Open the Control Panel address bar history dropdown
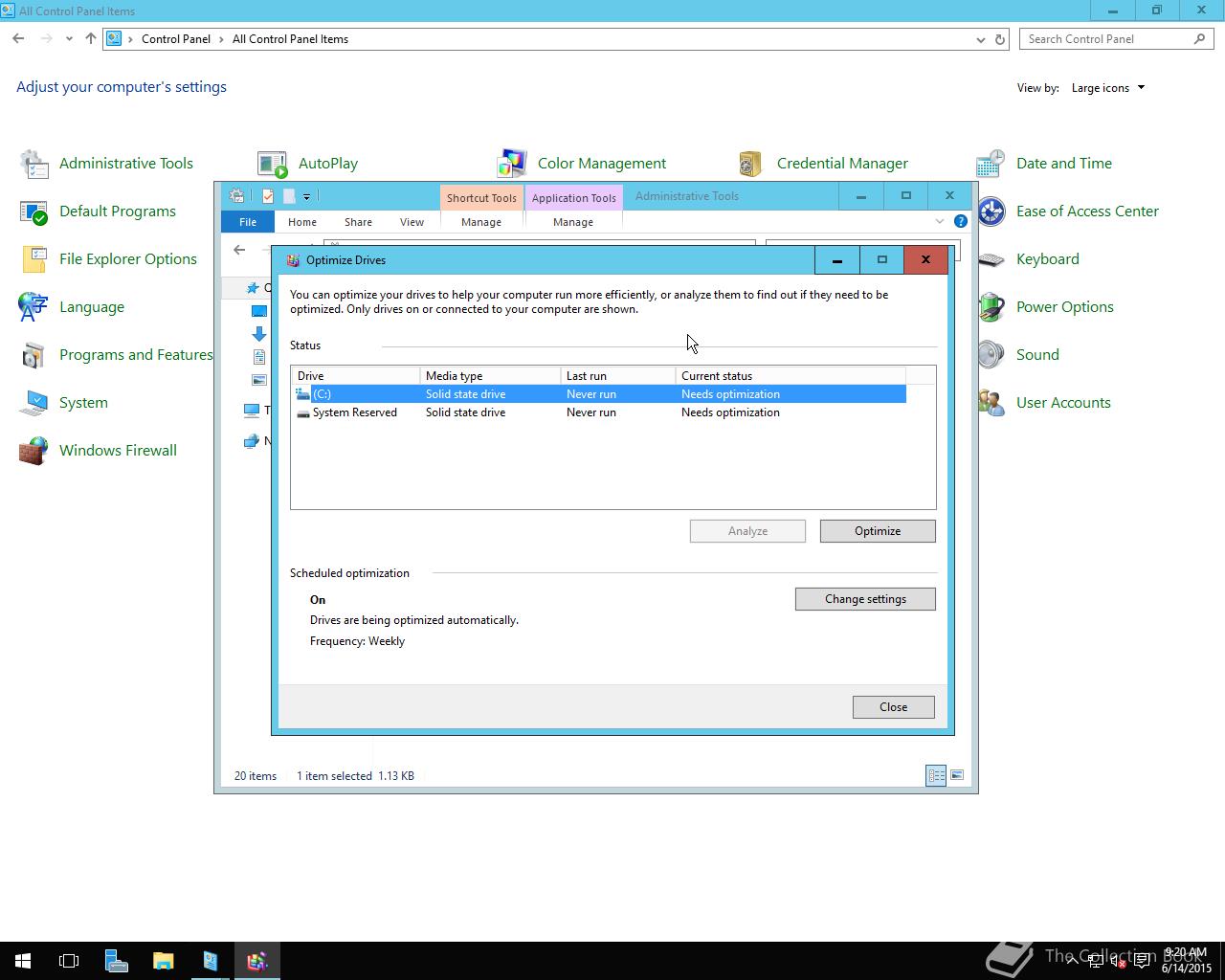 coord(980,39)
